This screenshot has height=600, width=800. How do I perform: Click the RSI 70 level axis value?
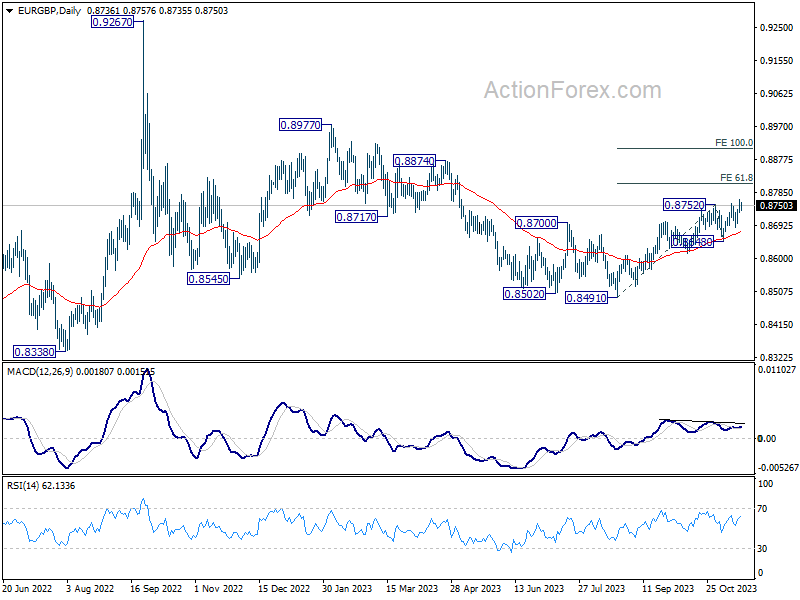click(762, 509)
